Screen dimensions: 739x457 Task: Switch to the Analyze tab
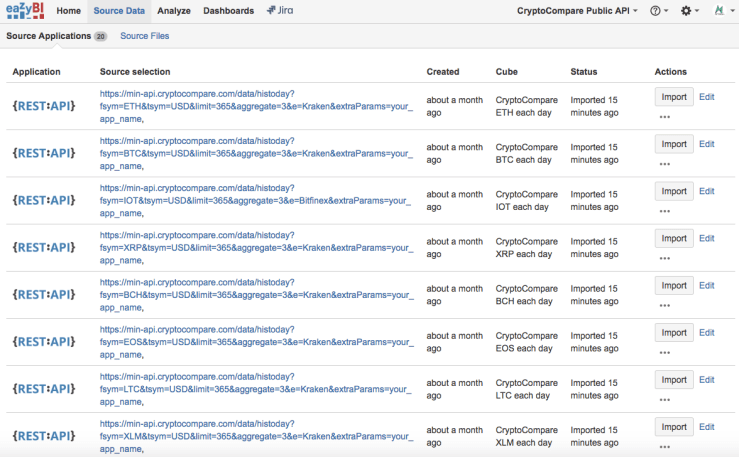coord(173,11)
